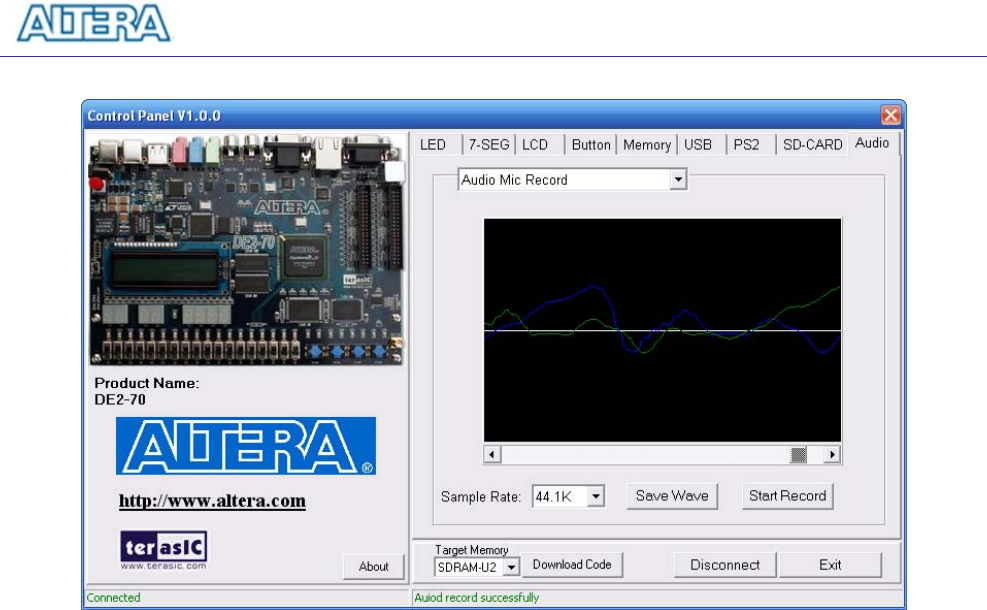Select the LCD tab

(x=535, y=145)
